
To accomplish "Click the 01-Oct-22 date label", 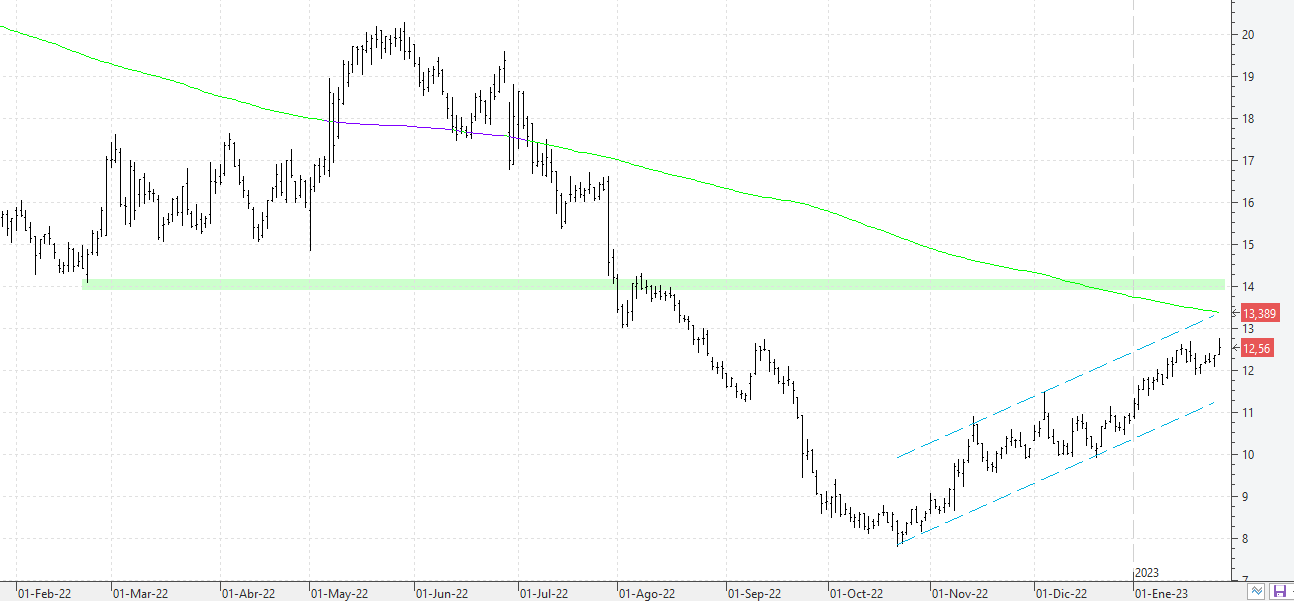I will pyautogui.click(x=857, y=593).
